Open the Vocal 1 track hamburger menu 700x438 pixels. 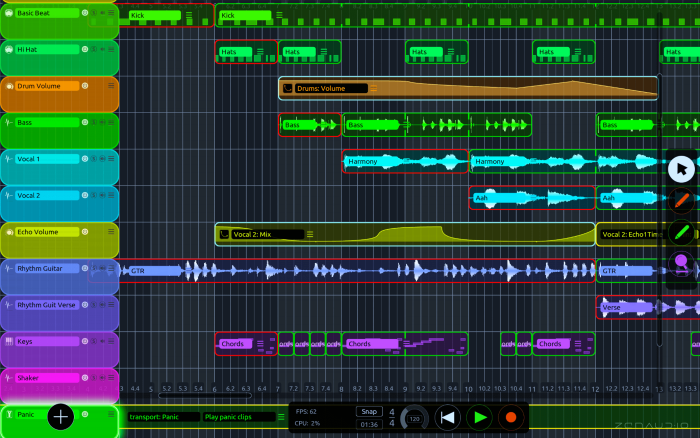coord(111,159)
